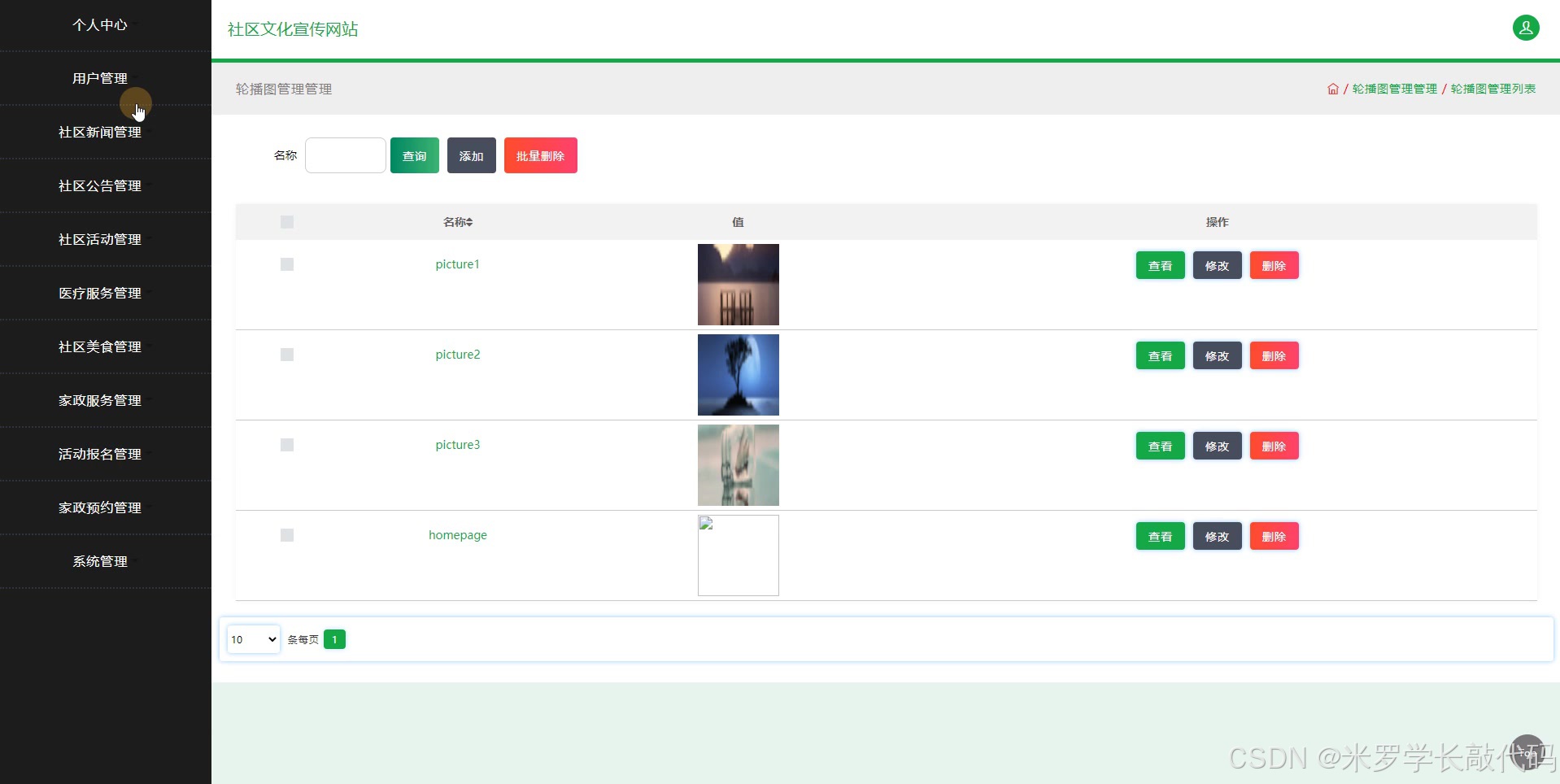Open 个人中心 in sidebar
1560x784 pixels.
pos(100,25)
